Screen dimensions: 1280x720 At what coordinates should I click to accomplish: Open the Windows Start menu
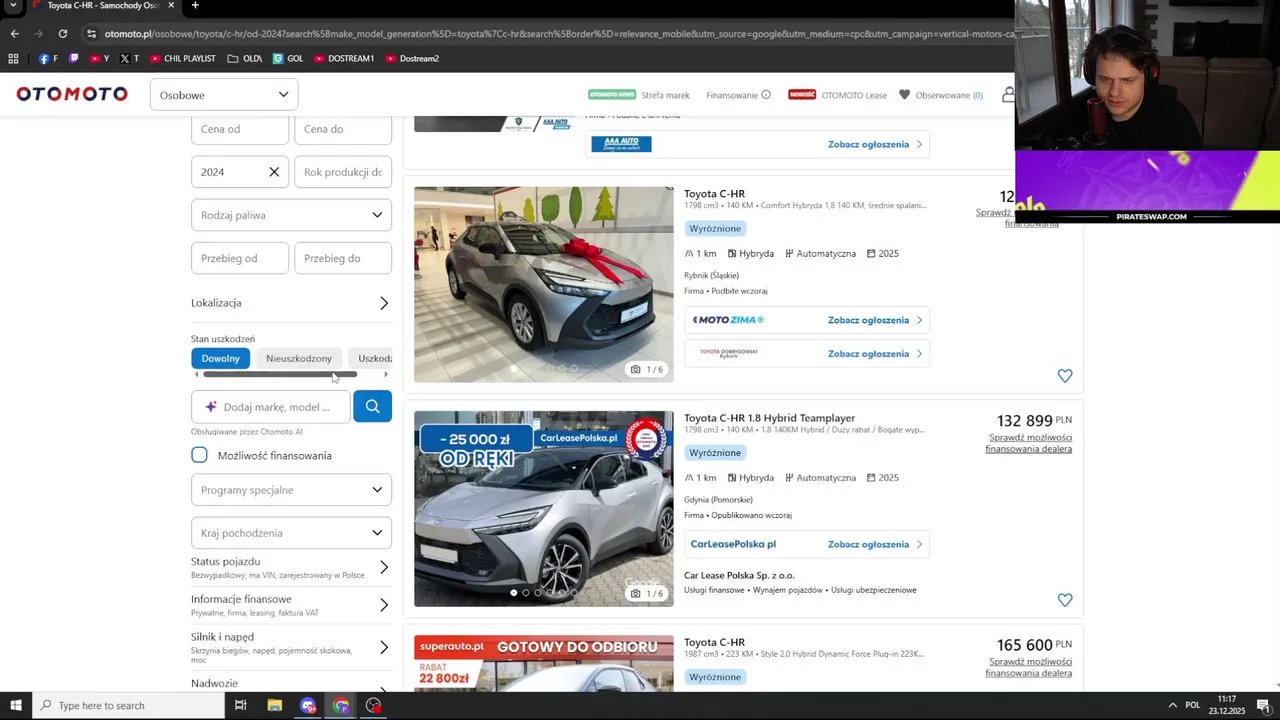click(15, 705)
